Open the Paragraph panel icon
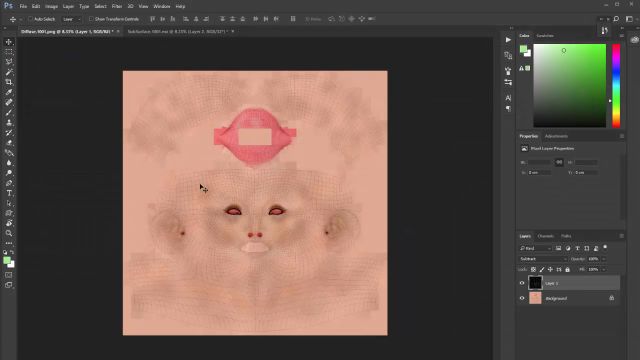Screen dimensions: 640x360 pyautogui.click(x=508, y=109)
